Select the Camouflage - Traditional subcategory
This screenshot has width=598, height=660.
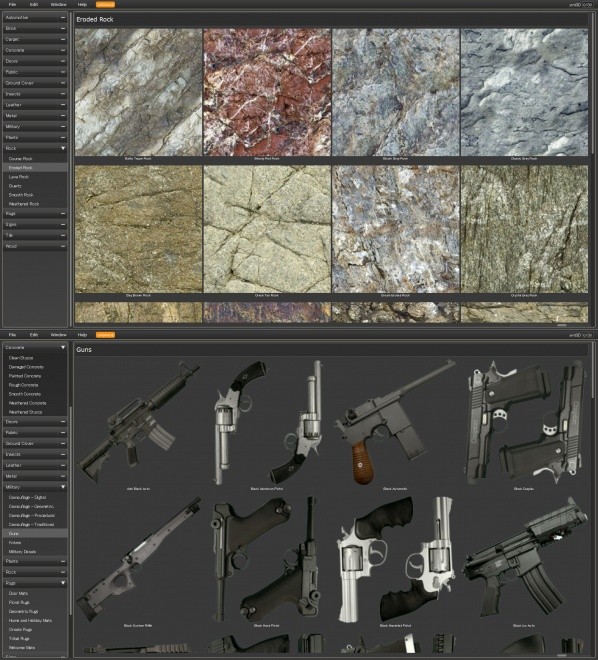tap(35, 524)
